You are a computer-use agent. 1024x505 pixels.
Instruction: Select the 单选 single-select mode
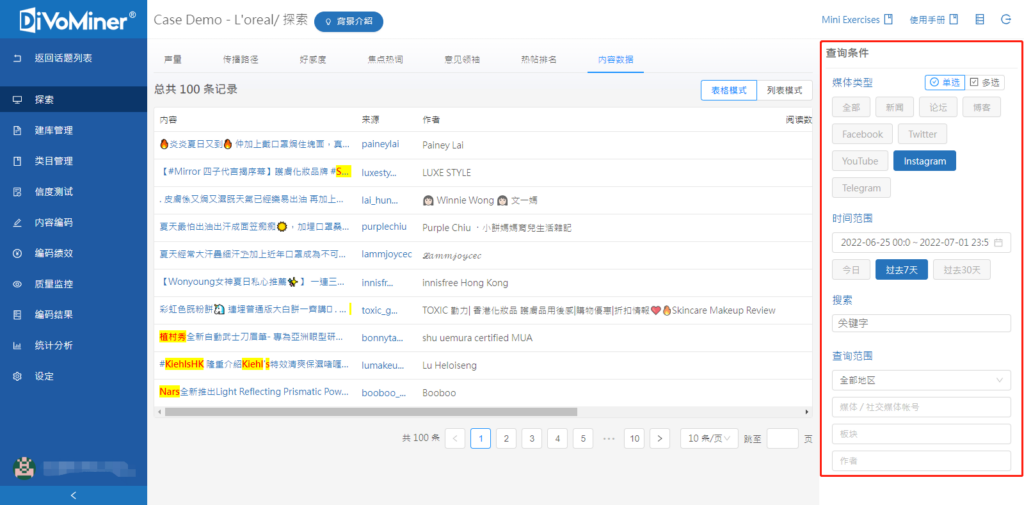tap(943, 82)
